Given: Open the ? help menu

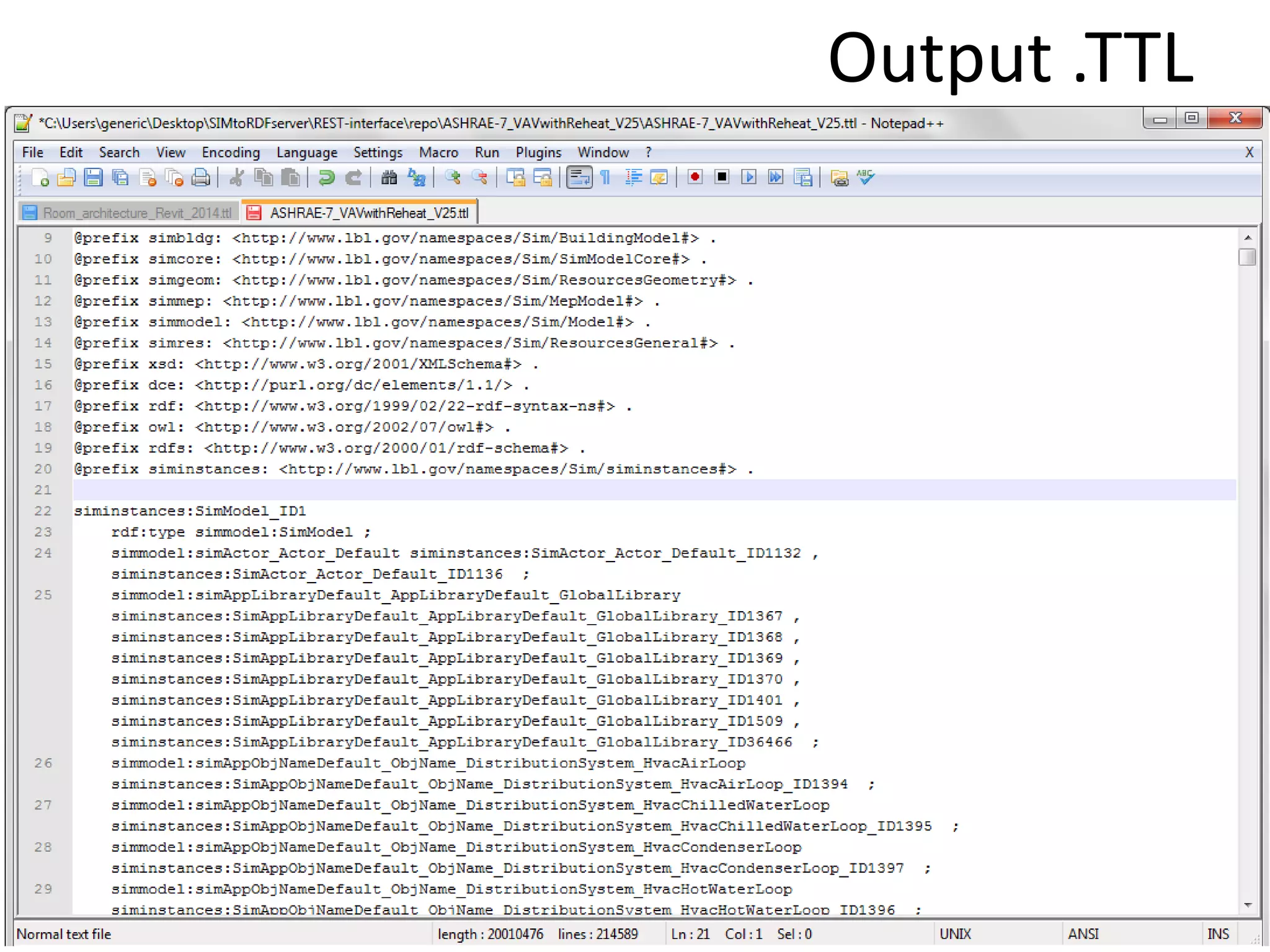Looking at the screenshot, I should pos(649,152).
